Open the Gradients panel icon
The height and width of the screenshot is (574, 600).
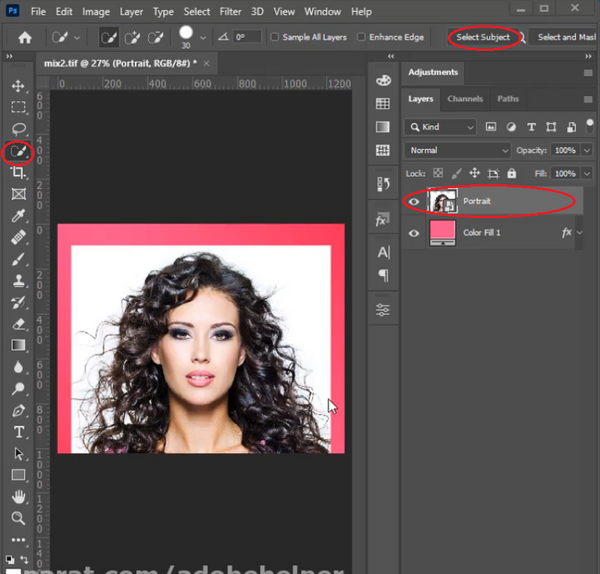tap(383, 127)
